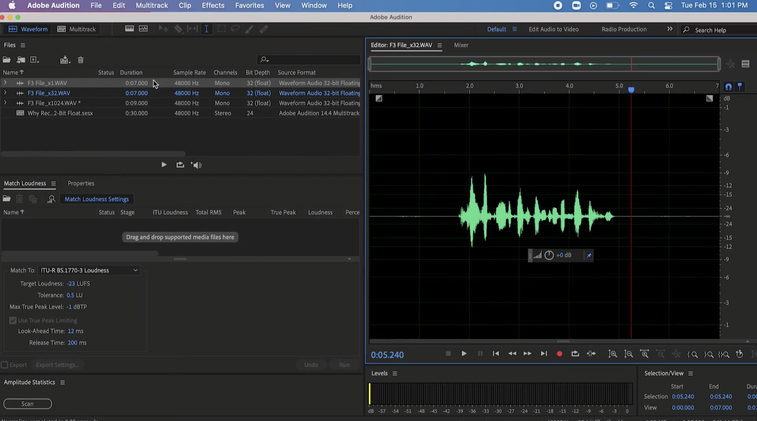The height and width of the screenshot is (421, 757).
Task: Click playhead marker on time ruler
Action: (x=631, y=90)
